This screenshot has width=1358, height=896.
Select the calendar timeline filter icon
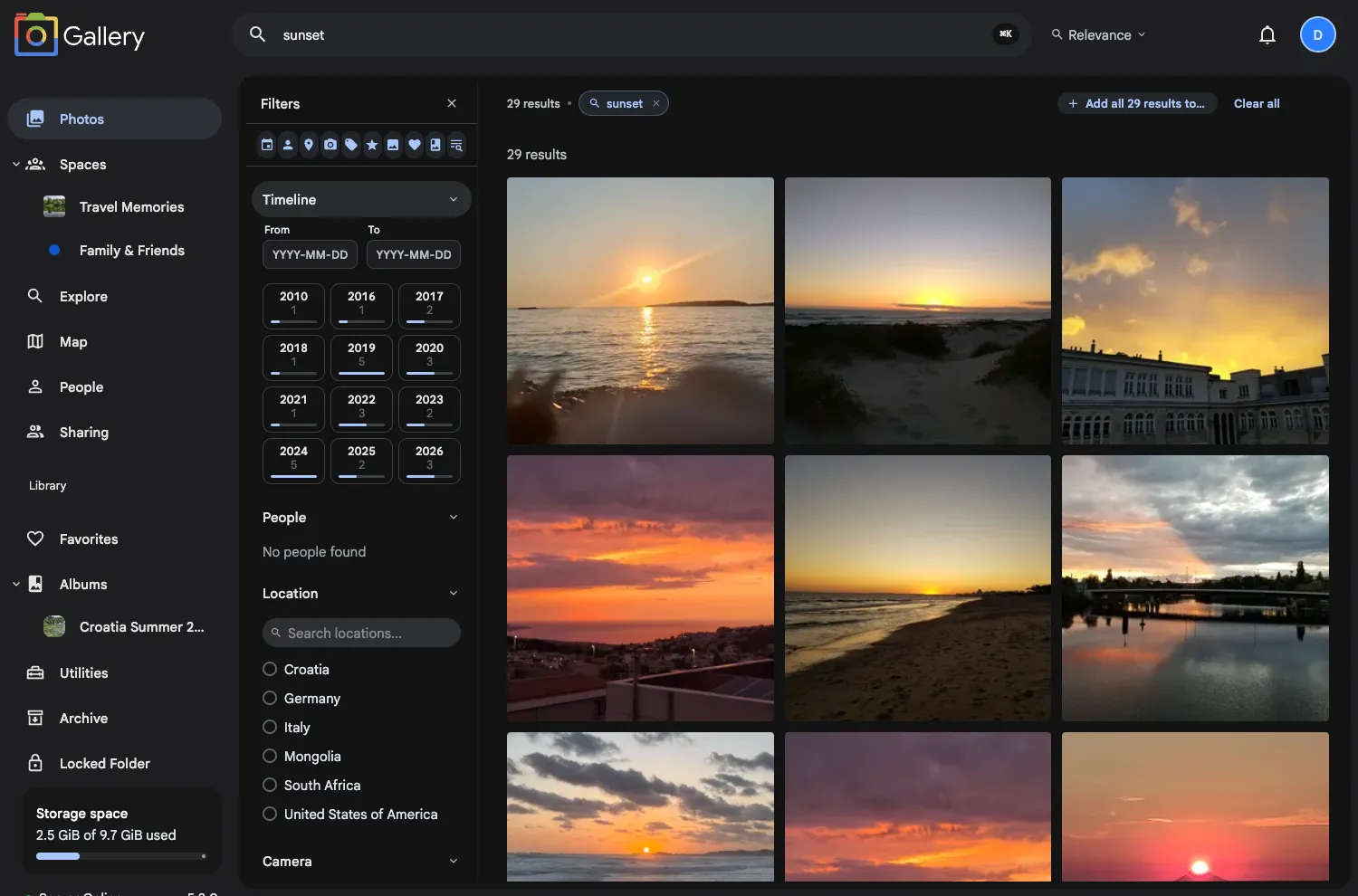coord(267,145)
